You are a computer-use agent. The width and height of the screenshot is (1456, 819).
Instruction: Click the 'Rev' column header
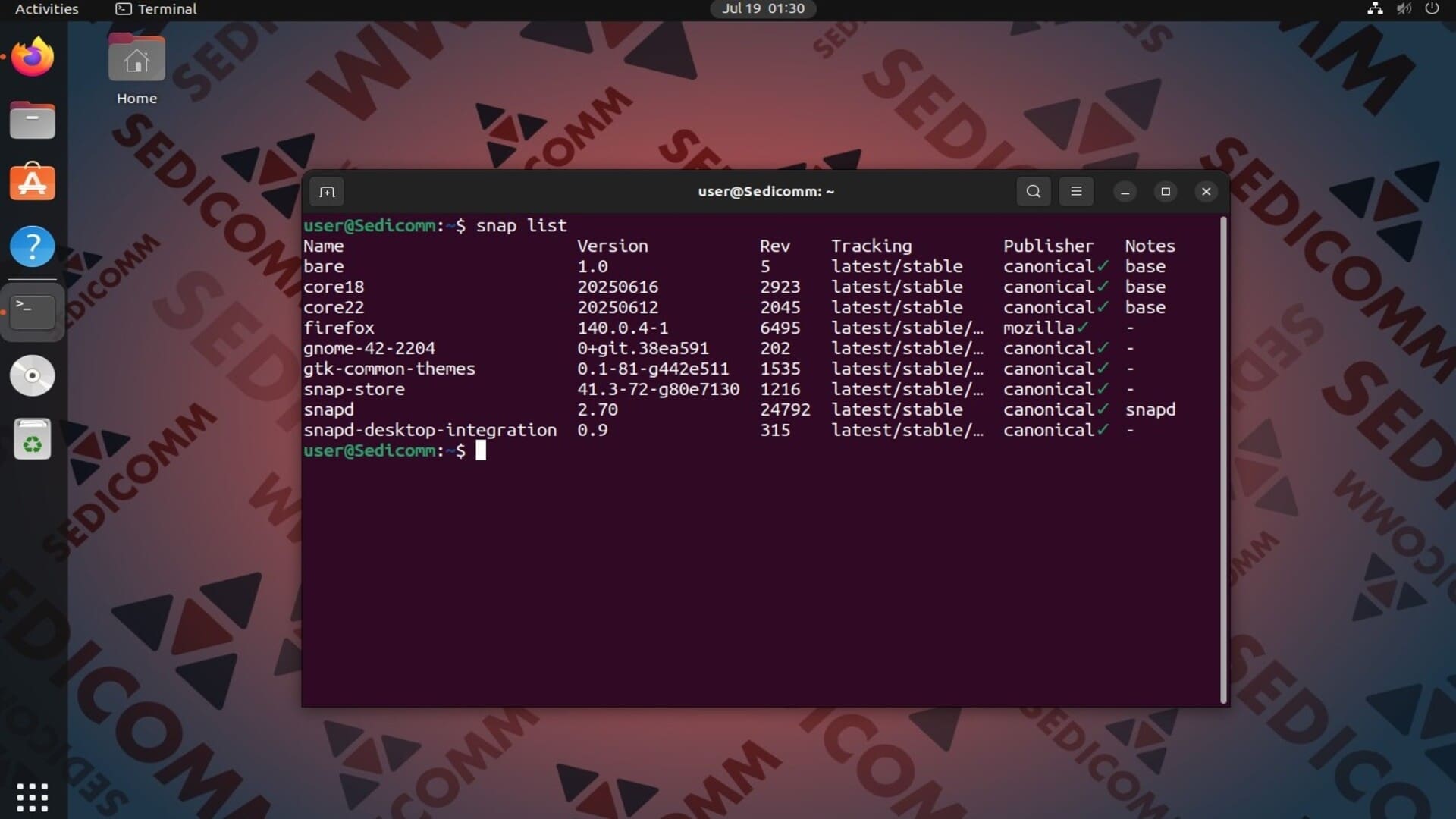(775, 246)
